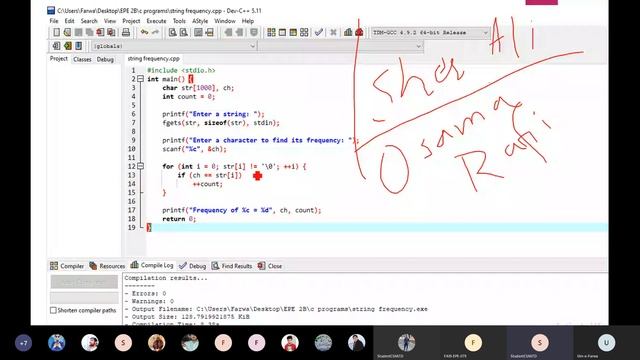This screenshot has width=640, height=360.
Task: Open the Edit menu
Action: (69, 21)
